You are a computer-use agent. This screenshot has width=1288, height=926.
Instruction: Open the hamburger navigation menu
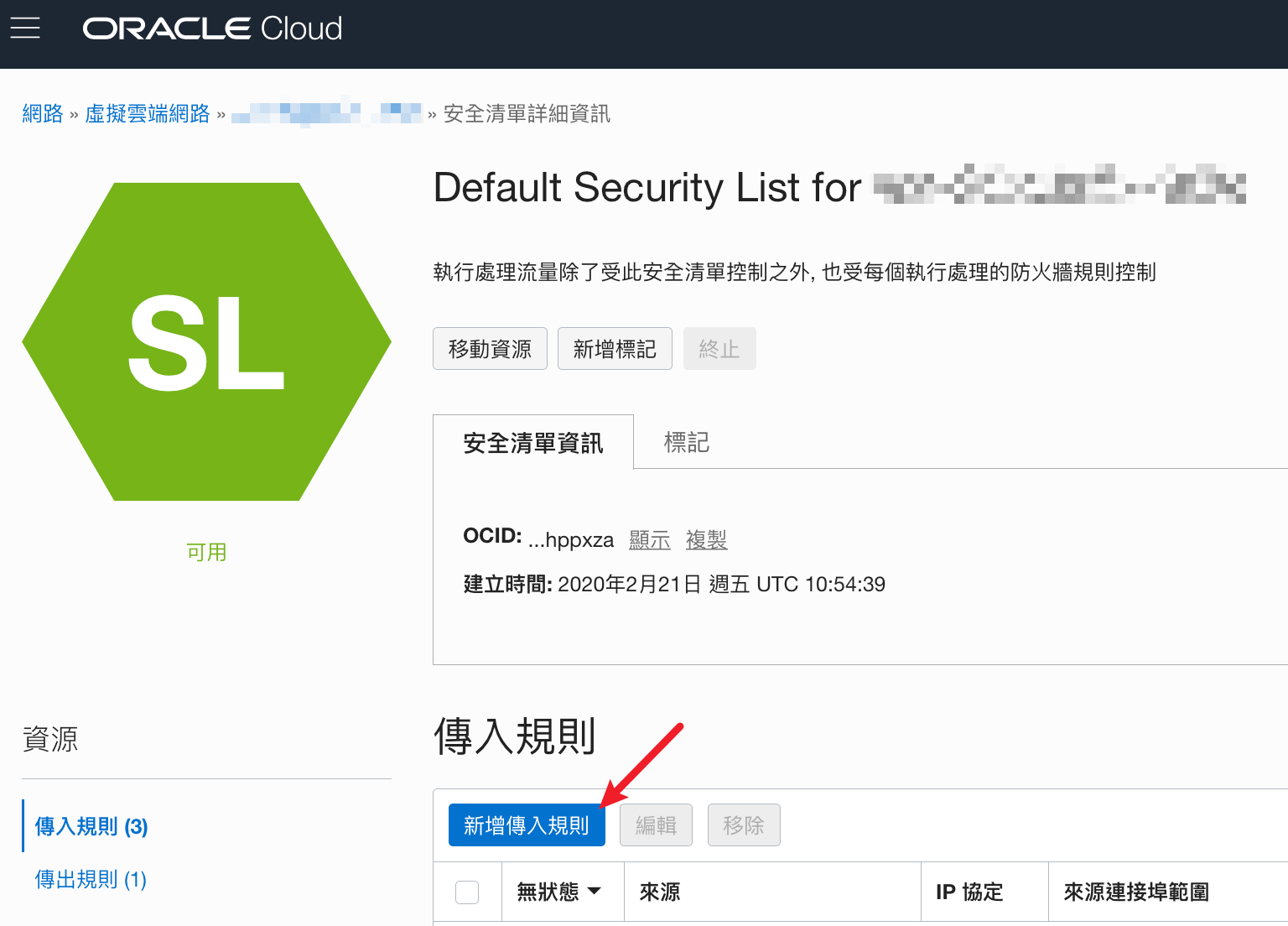[25, 29]
